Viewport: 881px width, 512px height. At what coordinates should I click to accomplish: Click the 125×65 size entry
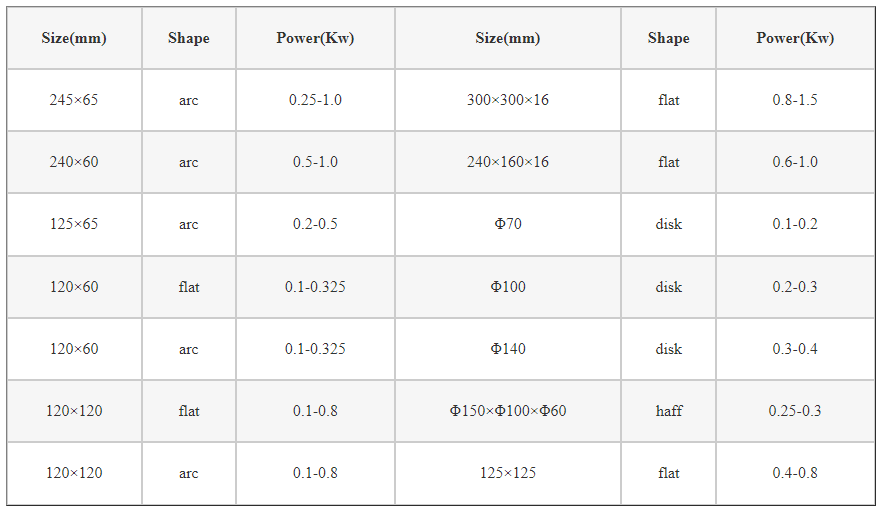(x=74, y=224)
